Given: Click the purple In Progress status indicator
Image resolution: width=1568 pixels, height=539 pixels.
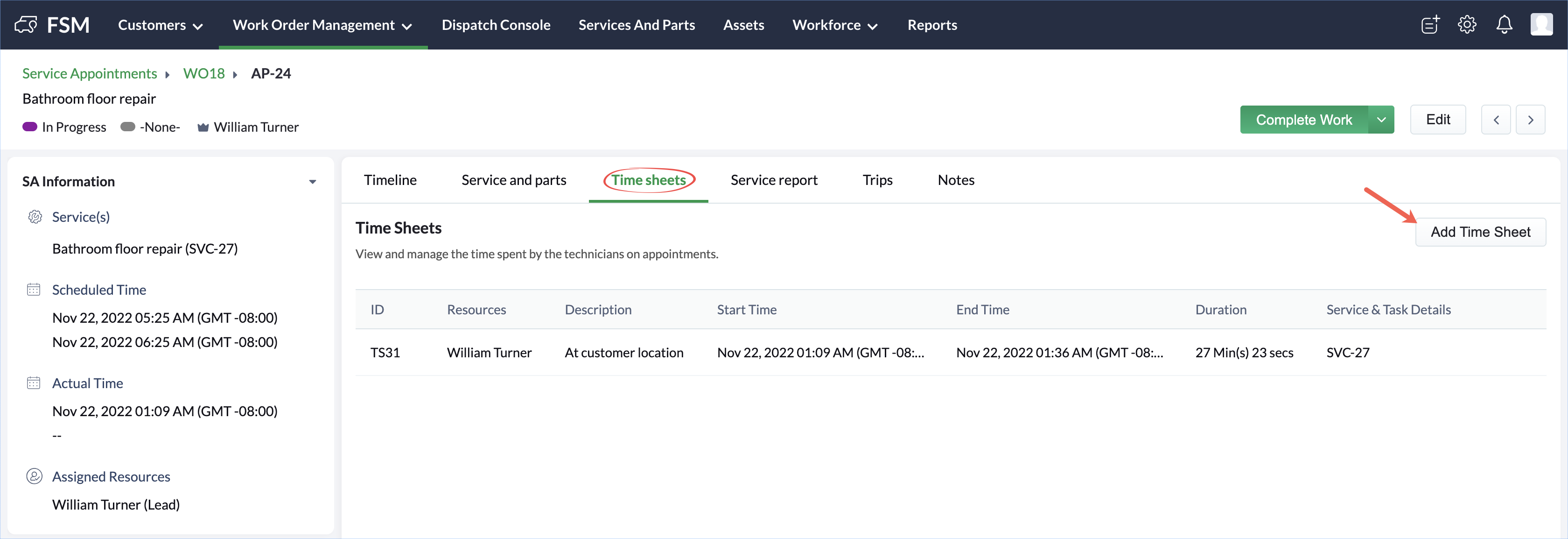Looking at the screenshot, I should [x=30, y=127].
